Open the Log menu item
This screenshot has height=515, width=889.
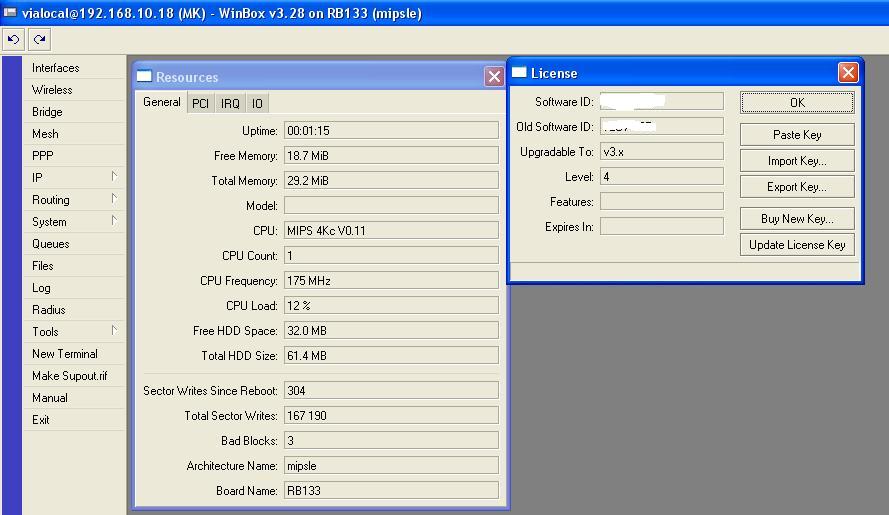click(74, 288)
